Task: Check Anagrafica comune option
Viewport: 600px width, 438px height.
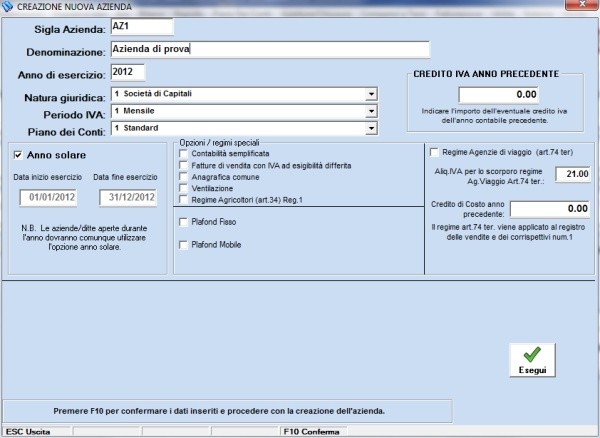Action: (x=182, y=176)
